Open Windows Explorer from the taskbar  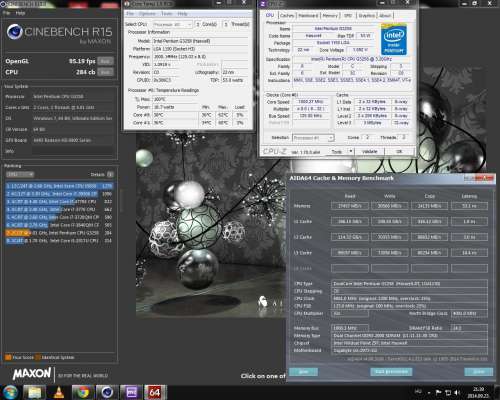coord(35,392)
